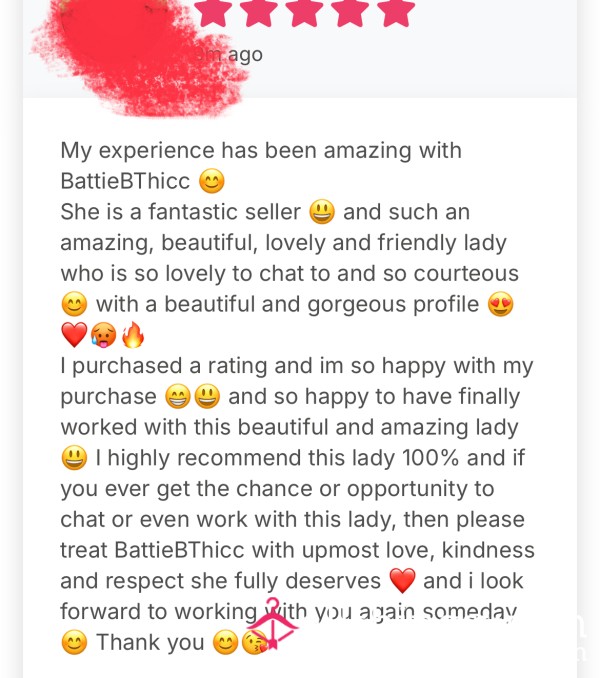This screenshot has height=678, width=600.
Task: Click the smiling emoji before 'Thank you'
Action: pyautogui.click(x=74, y=642)
